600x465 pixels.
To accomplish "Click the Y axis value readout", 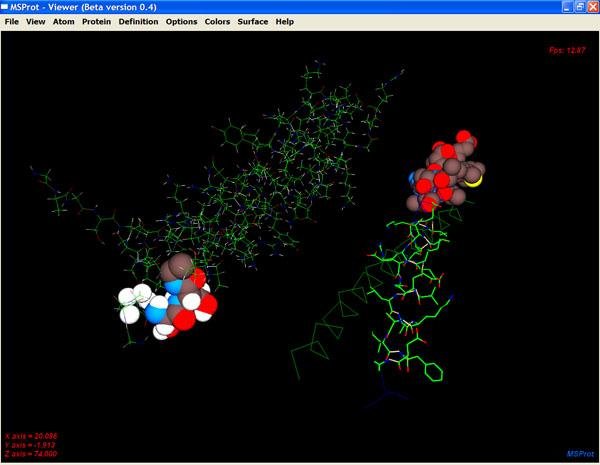I will click(x=30, y=445).
